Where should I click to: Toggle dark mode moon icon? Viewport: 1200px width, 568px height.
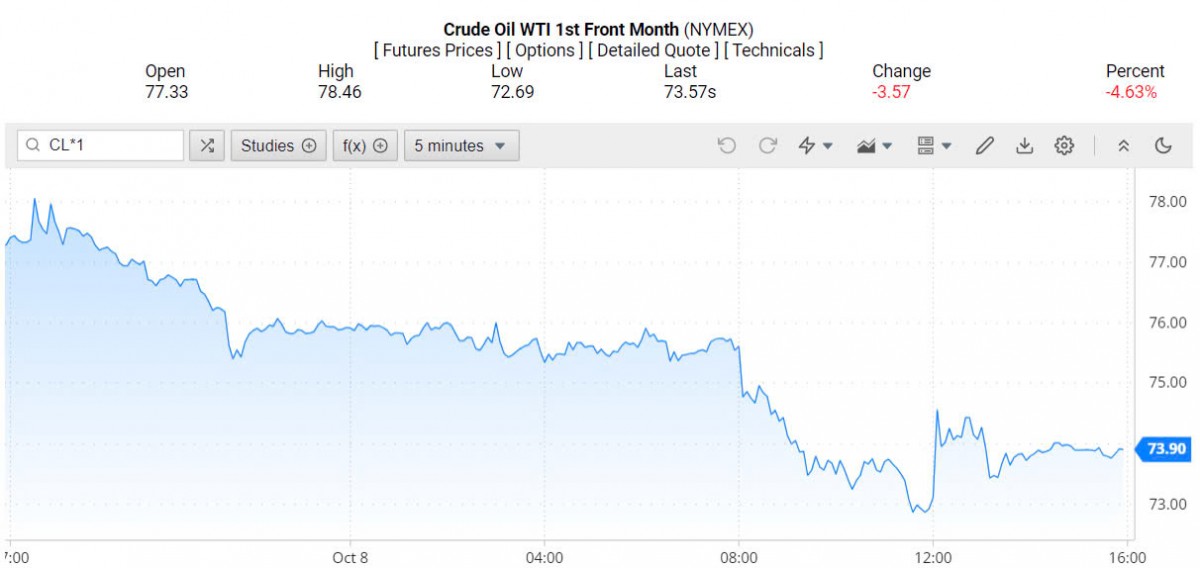tap(1163, 146)
